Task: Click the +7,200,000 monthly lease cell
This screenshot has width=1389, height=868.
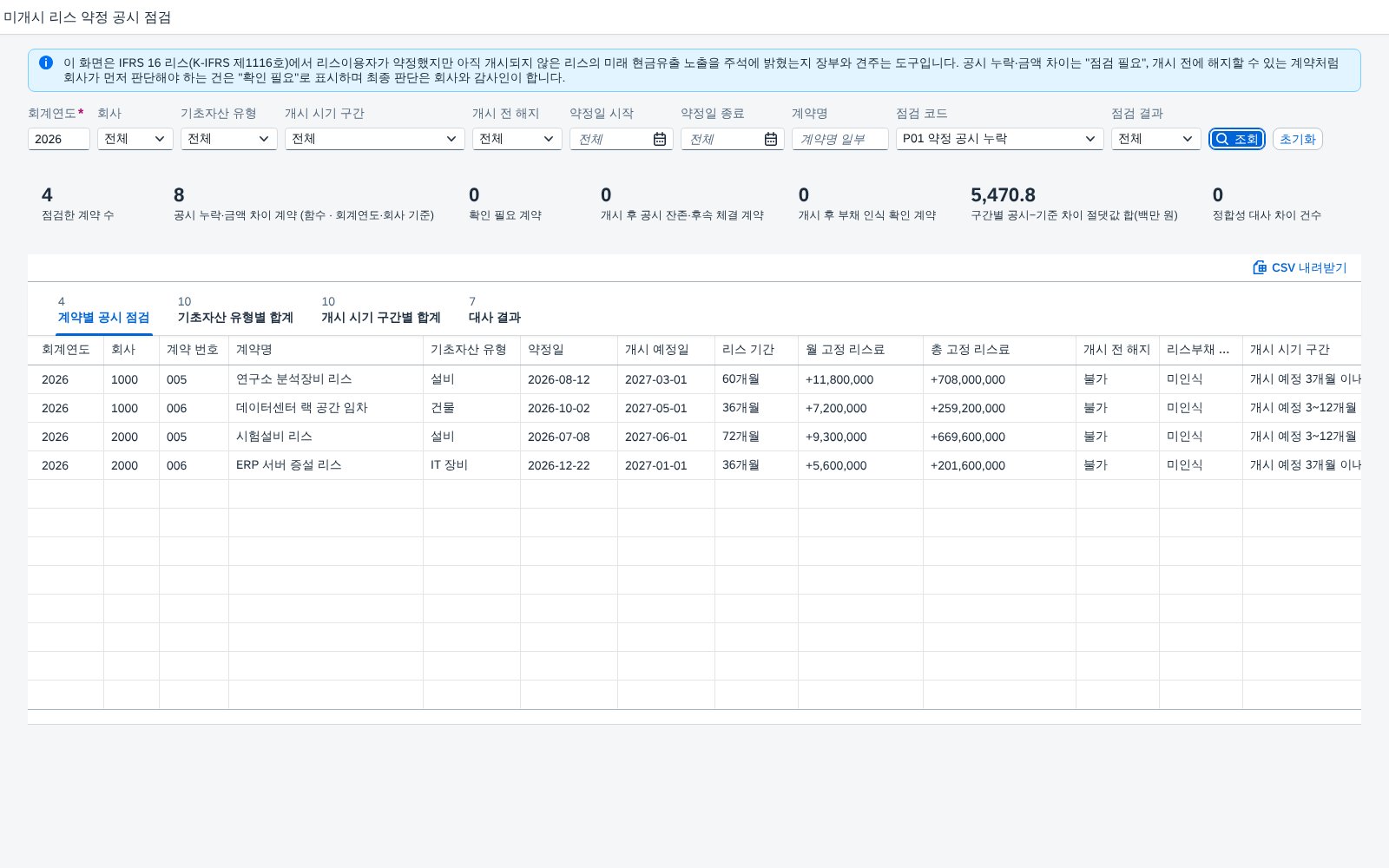Action: point(860,408)
